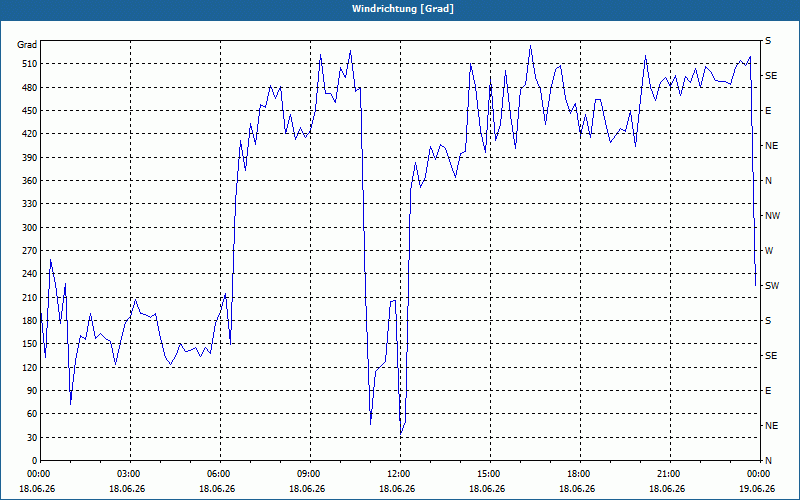Click the NW compass label on right axis
The height and width of the screenshot is (500, 800).
click(772, 216)
